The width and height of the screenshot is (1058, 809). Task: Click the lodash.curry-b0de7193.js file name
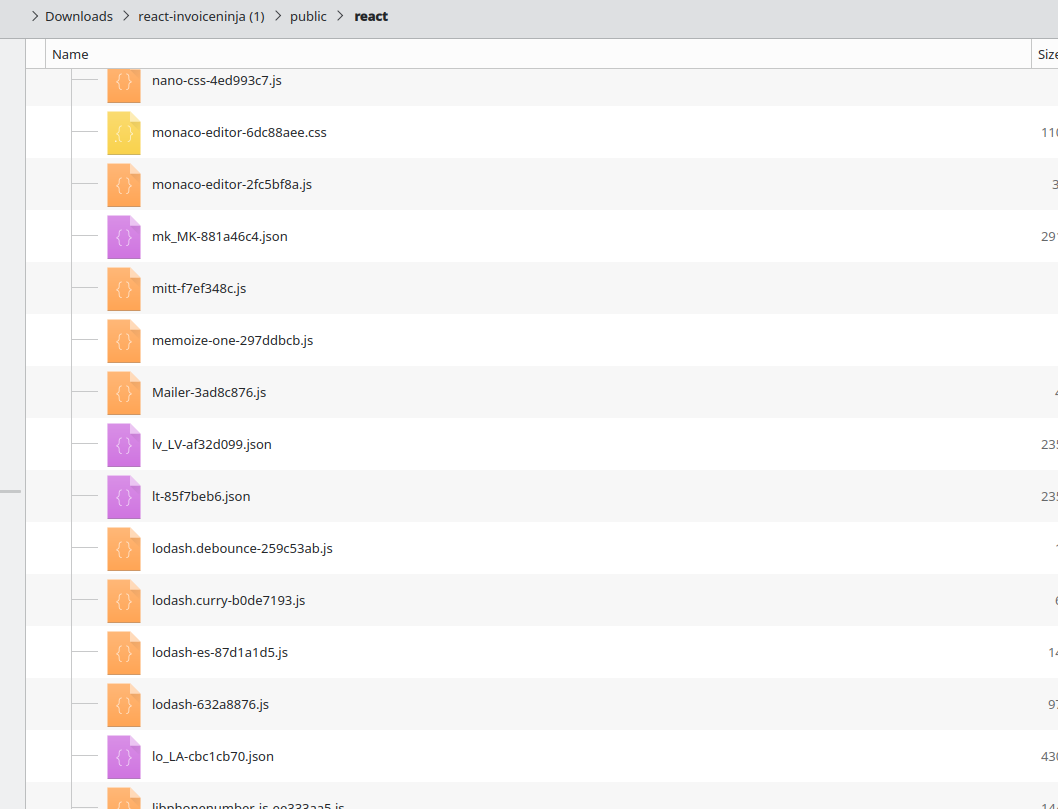[x=228, y=600]
